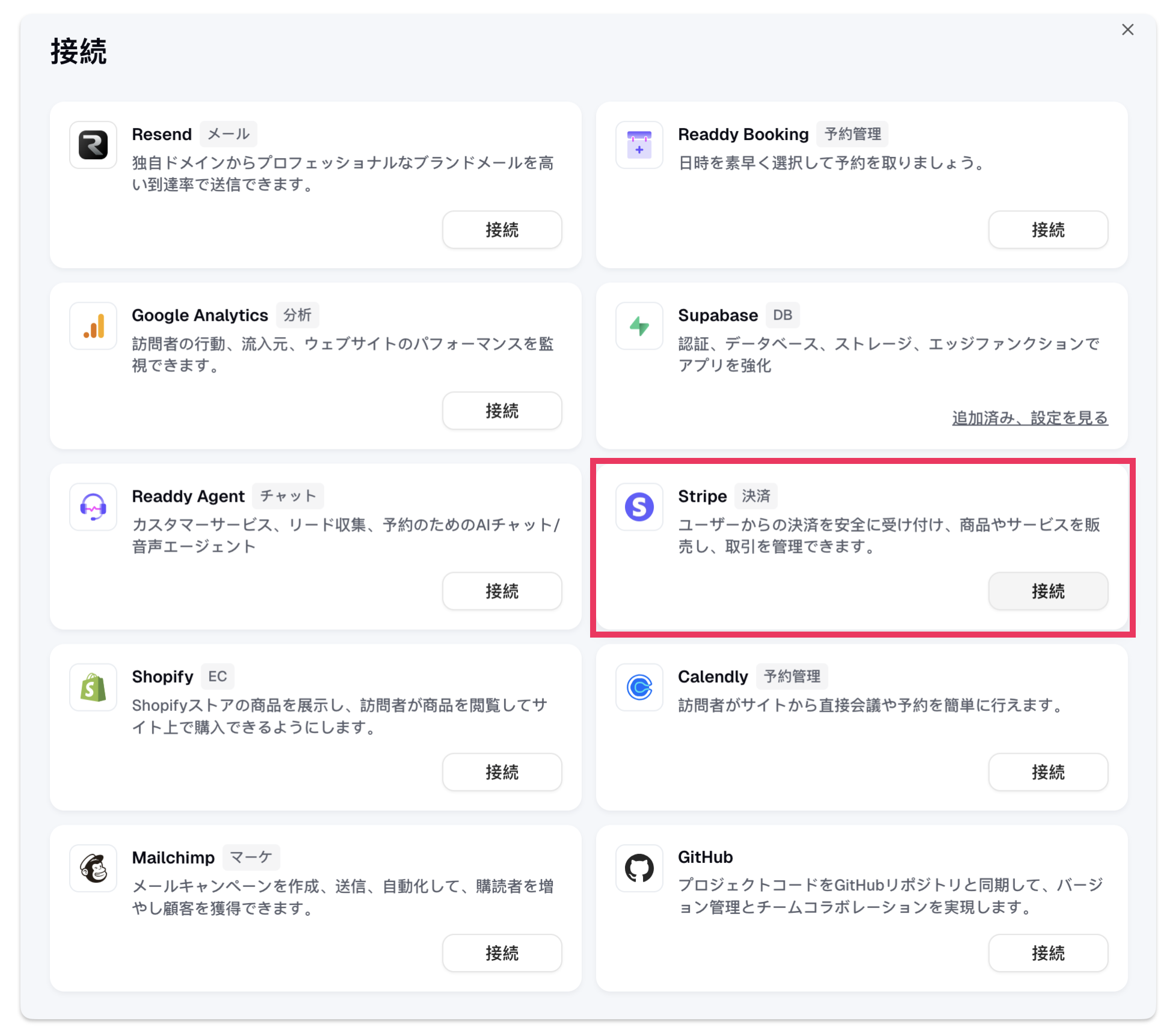
Task: Click Resend description about 独自ドメイン
Action: 343,174
